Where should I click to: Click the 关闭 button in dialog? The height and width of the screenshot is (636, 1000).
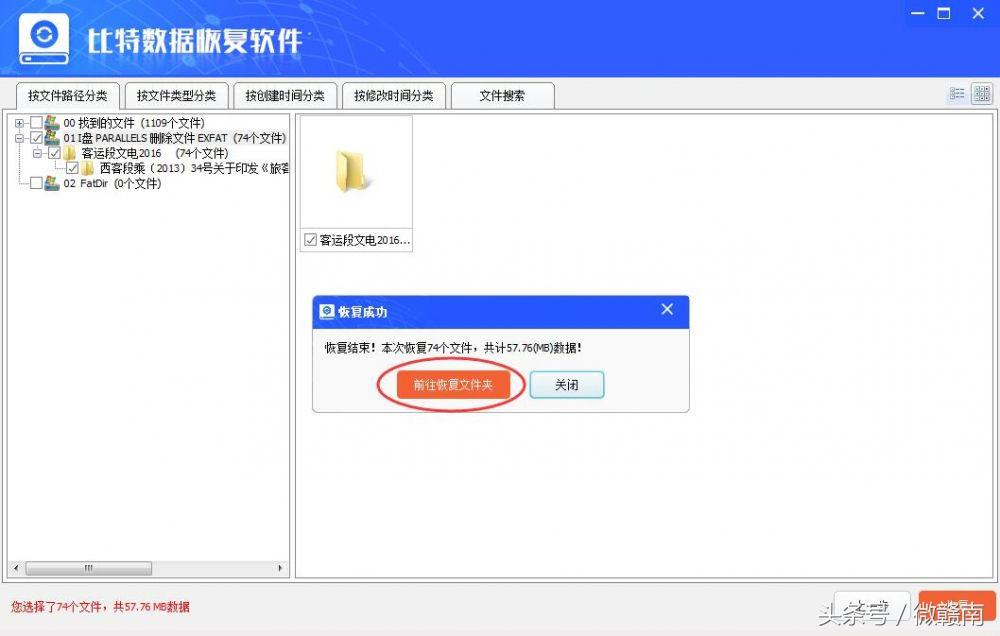567,385
